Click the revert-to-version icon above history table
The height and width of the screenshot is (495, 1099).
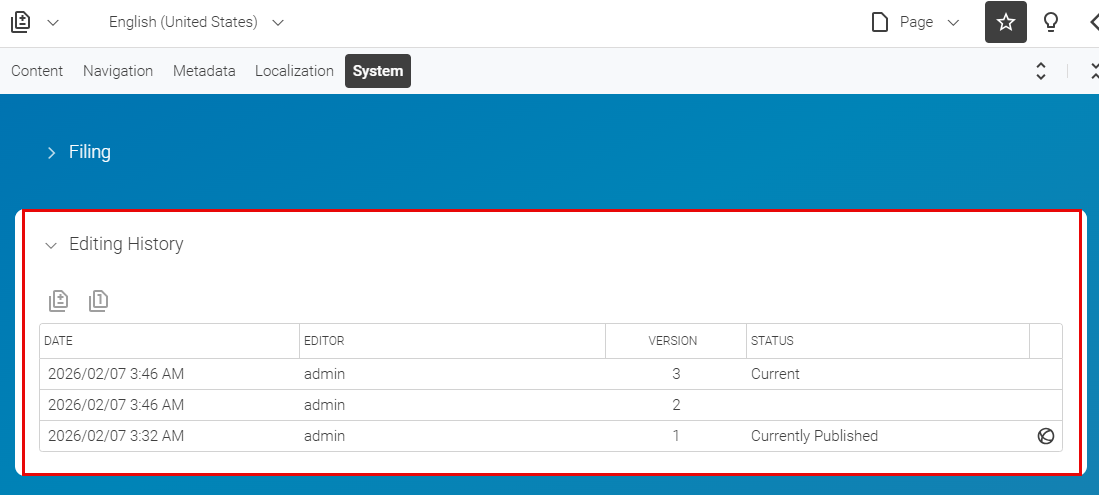(98, 300)
